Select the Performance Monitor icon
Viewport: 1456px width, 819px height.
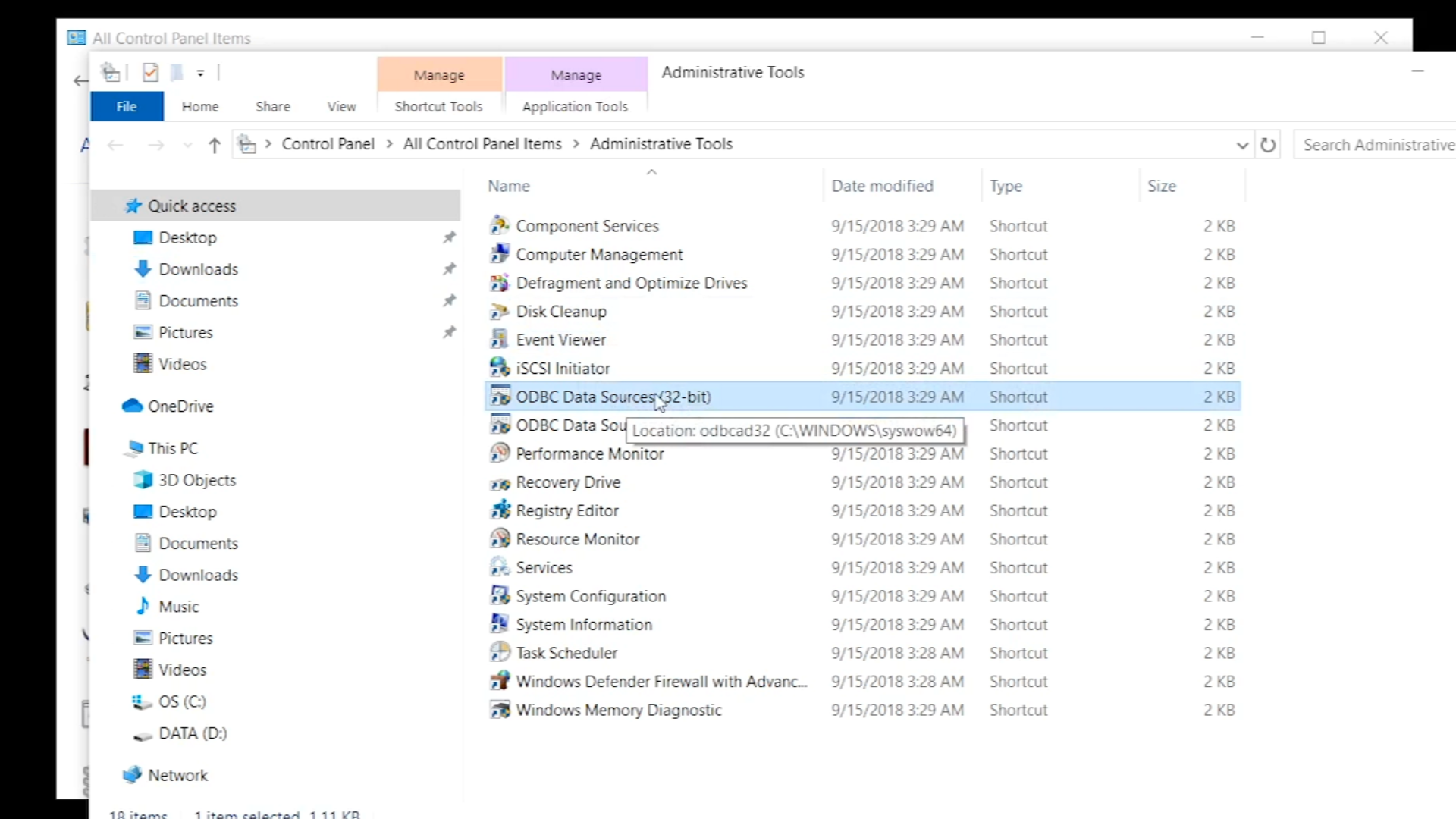(x=499, y=453)
